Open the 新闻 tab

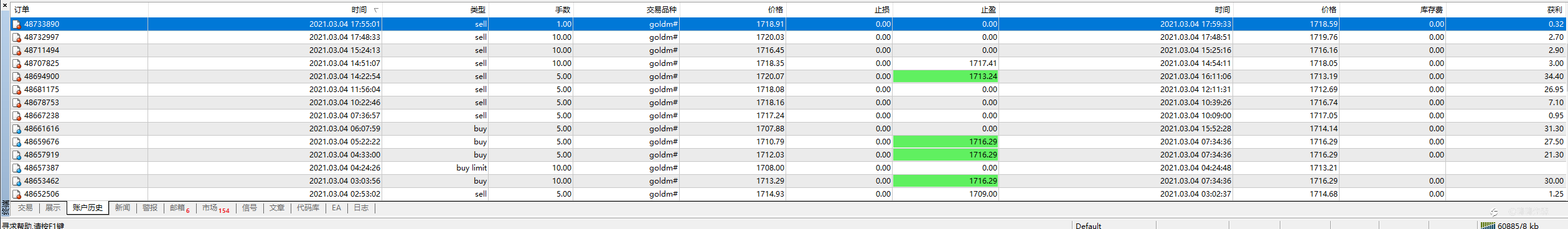coord(123,208)
